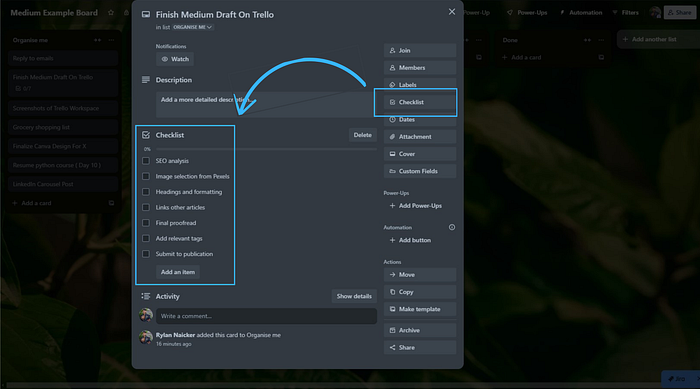The width and height of the screenshot is (700, 389).
Task: Open 'Screenshots of Trello Workspace' card
Action: pyautogui.click(x=63, y=109)
